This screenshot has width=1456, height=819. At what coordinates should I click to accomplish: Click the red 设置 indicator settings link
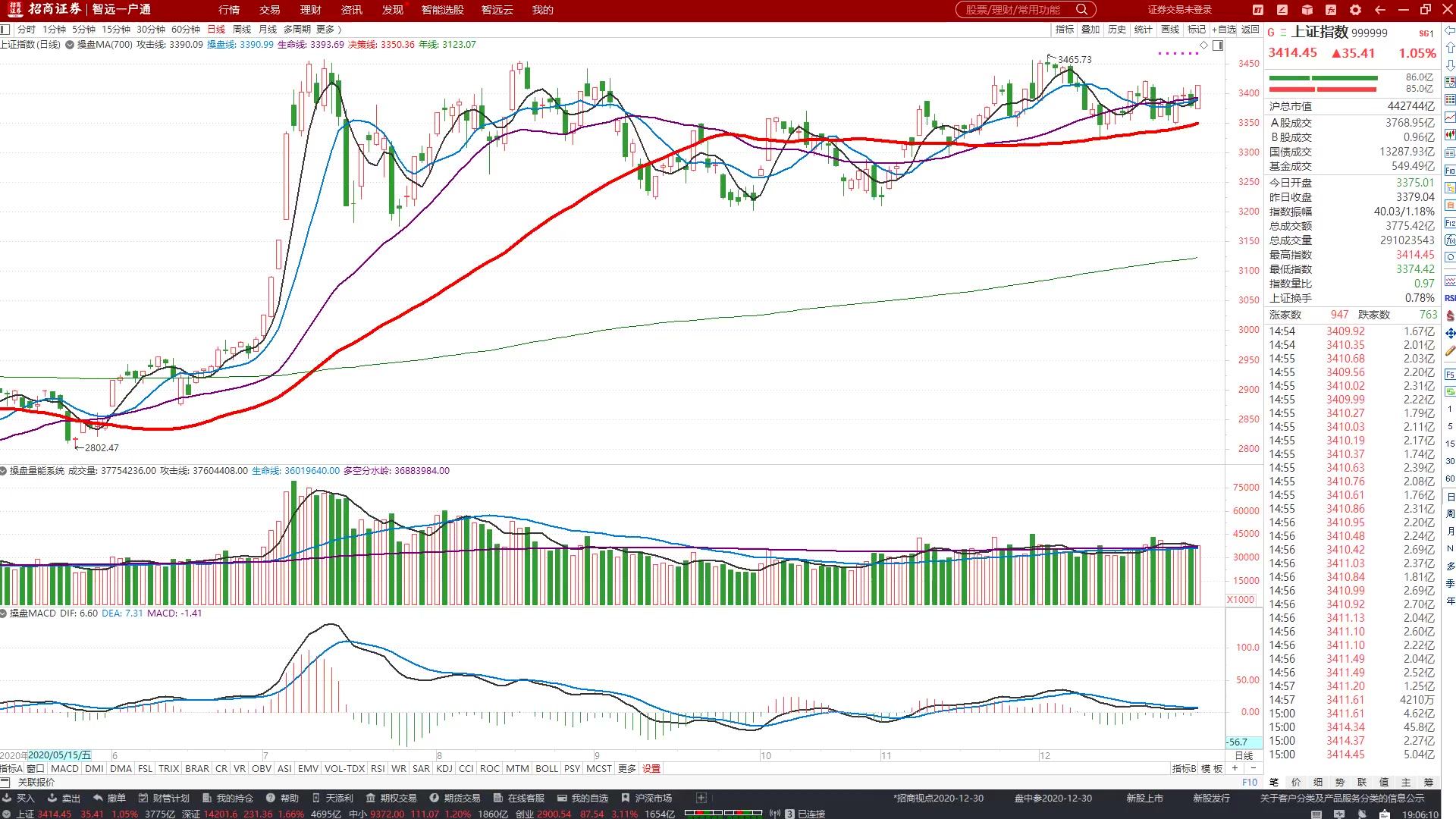651,768
